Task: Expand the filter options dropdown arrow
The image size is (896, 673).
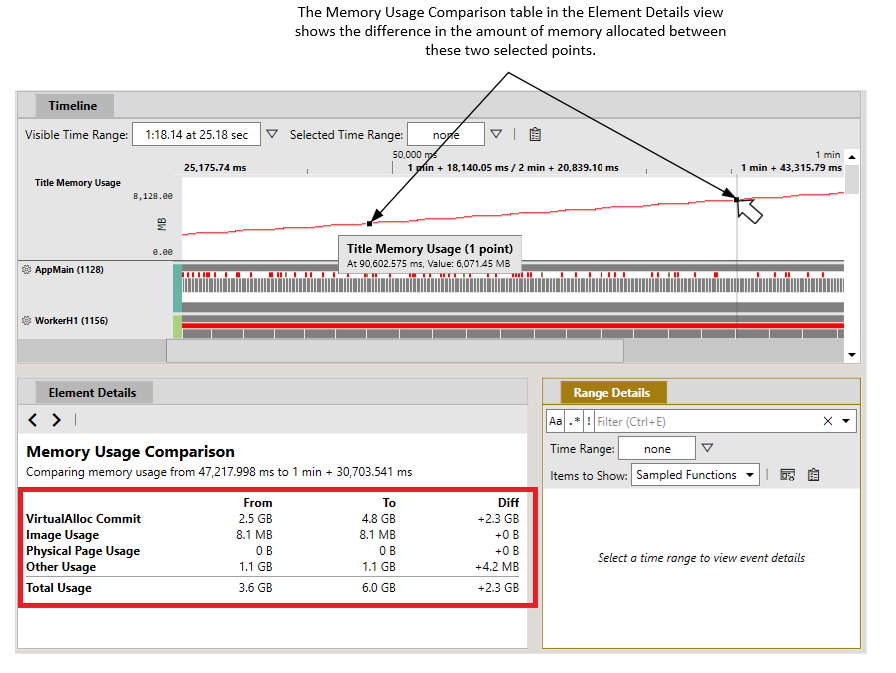Action: tap(846, 421)
